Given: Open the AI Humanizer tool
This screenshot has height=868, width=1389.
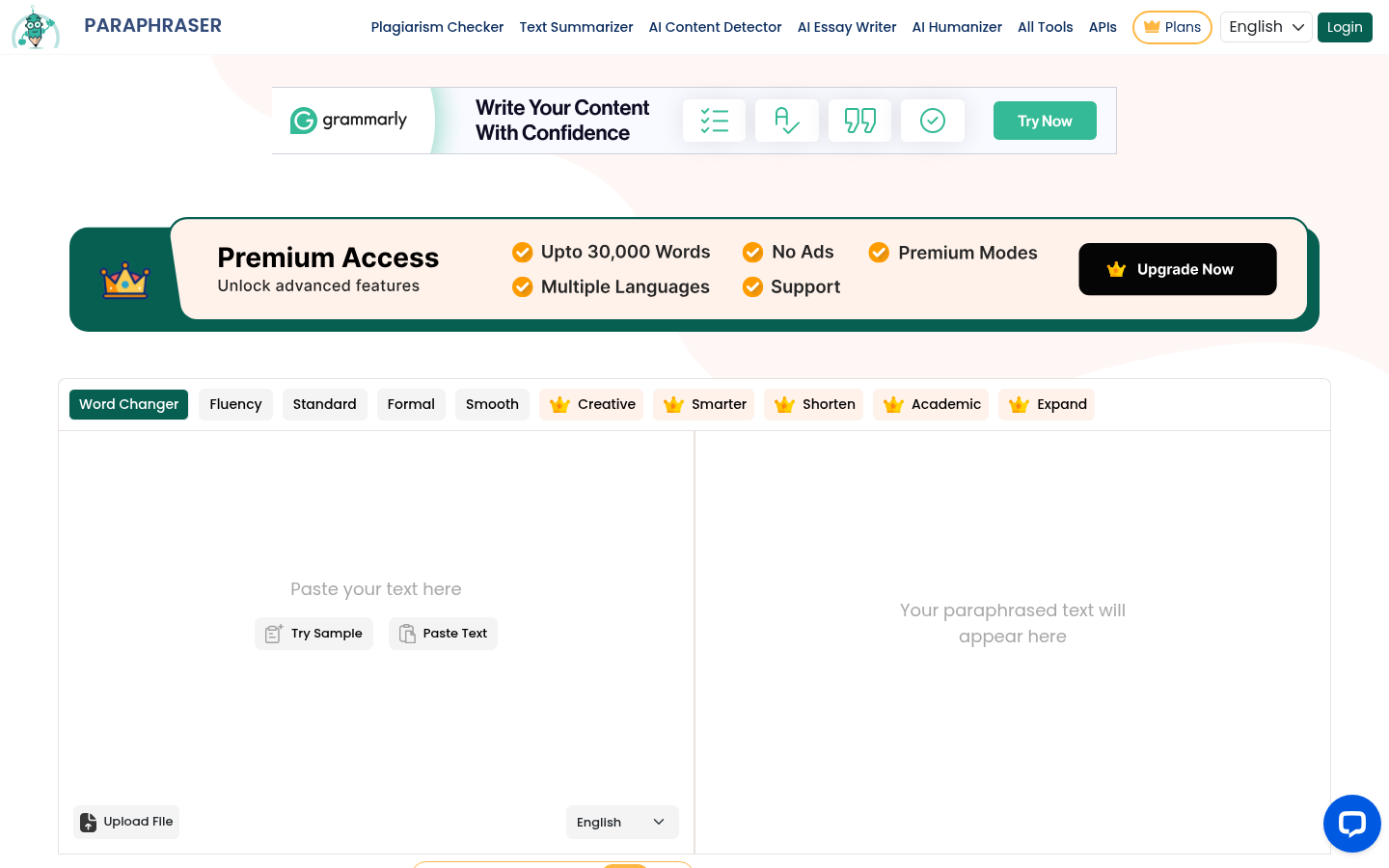Looking at the screenshot, I should 957,27.
